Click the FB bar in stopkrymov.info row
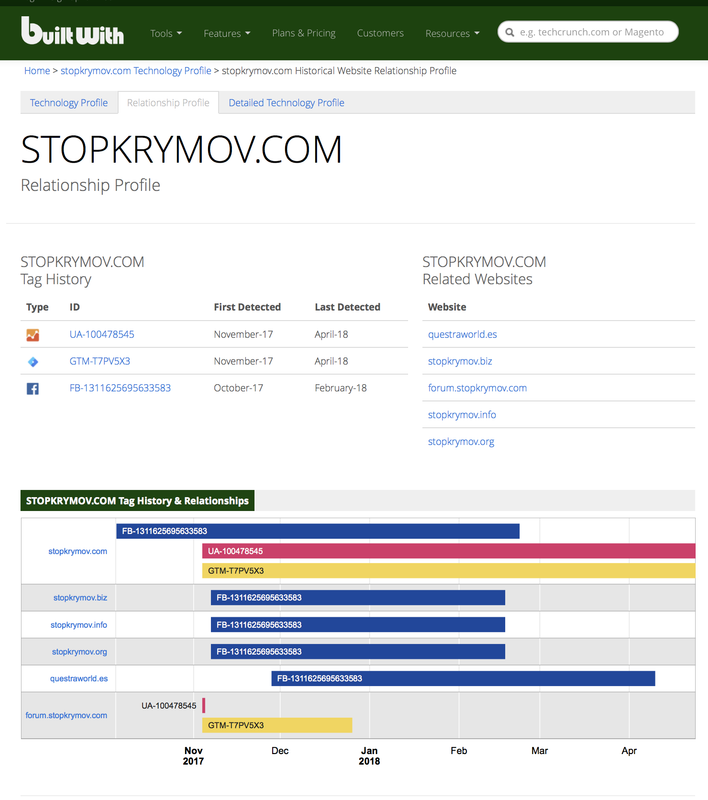The height and width of the screenshot is (800, 708). coord(358,624)
